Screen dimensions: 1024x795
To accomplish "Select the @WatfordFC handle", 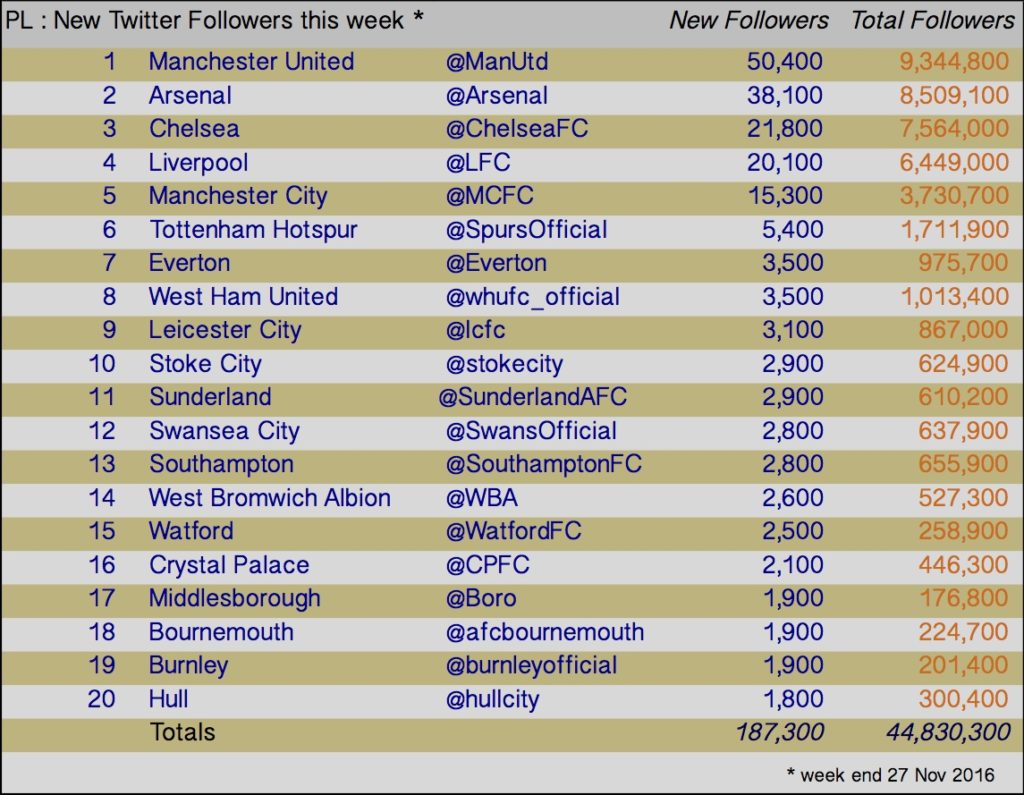I will (x=513, y=531).
